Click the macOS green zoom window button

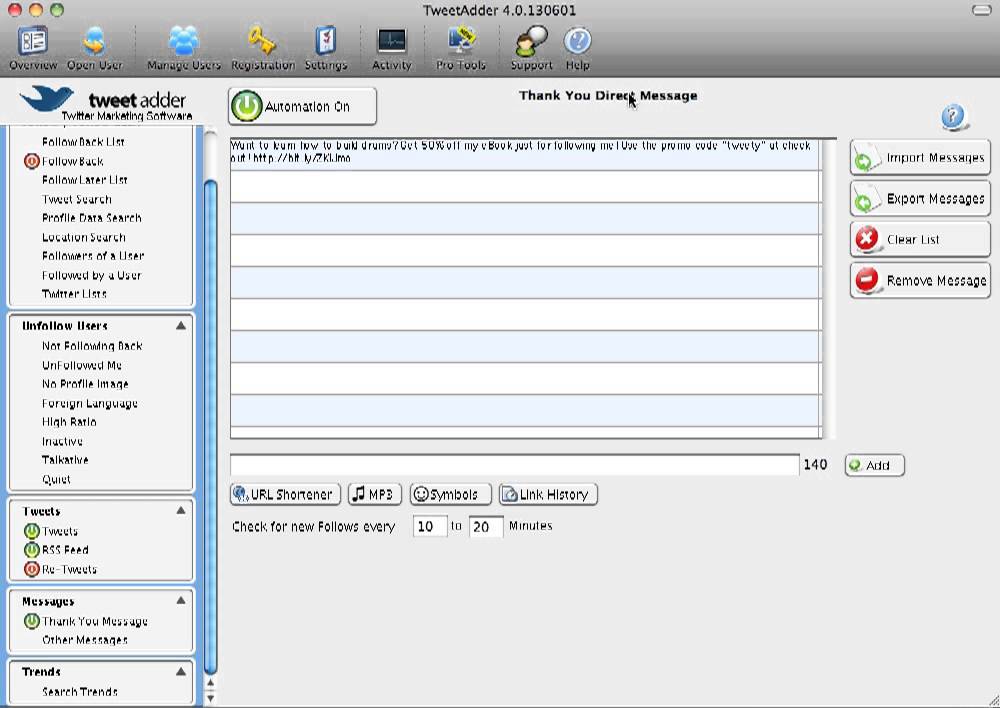pyautogui.click(x=57, y=10)
